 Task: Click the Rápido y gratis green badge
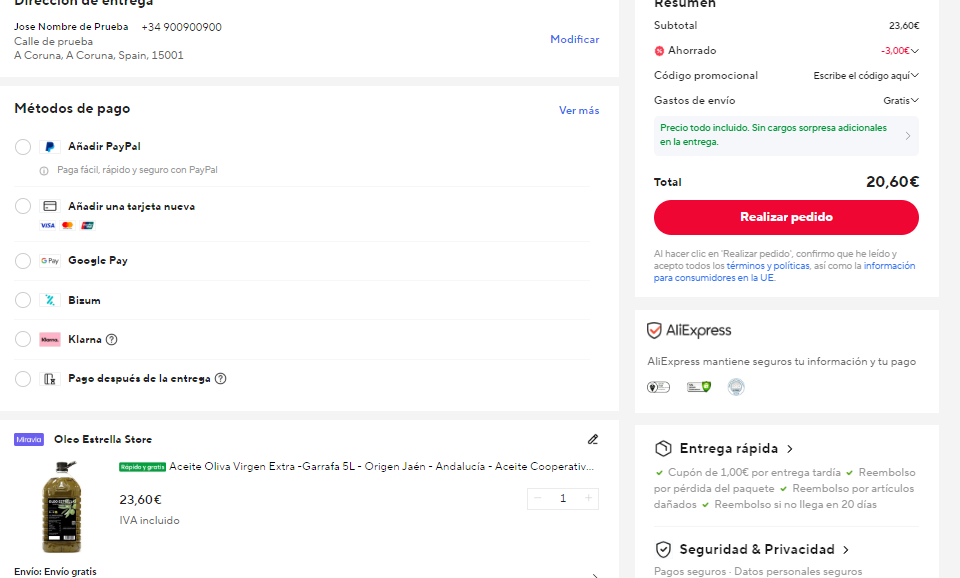click(x=143, y=467)
